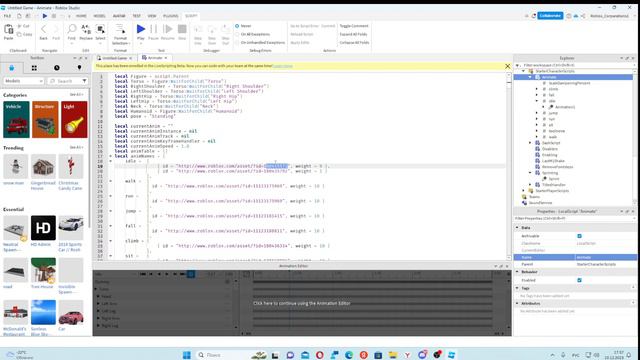Open the Vehicle category tile in Toolbox
Image resolution: width=640 pixels, height=360 pixels.
coord(16,120)
